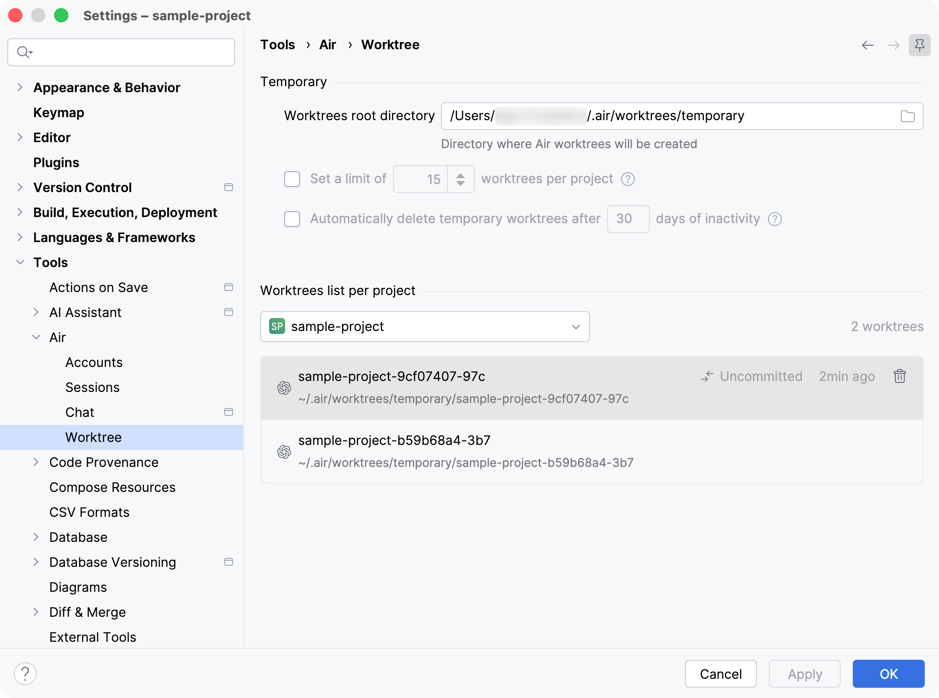
Task: Click the 2min ago timestamp
Action: [x=847, y=377]
